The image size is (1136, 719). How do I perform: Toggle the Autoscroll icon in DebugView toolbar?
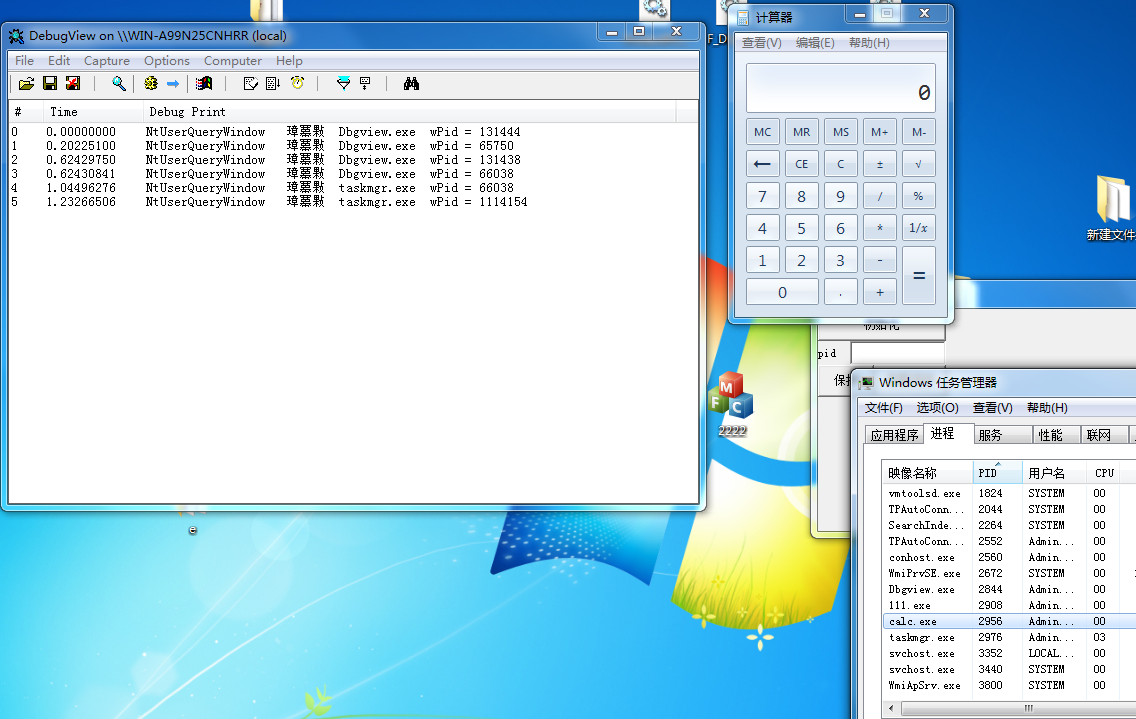[272, 83]
